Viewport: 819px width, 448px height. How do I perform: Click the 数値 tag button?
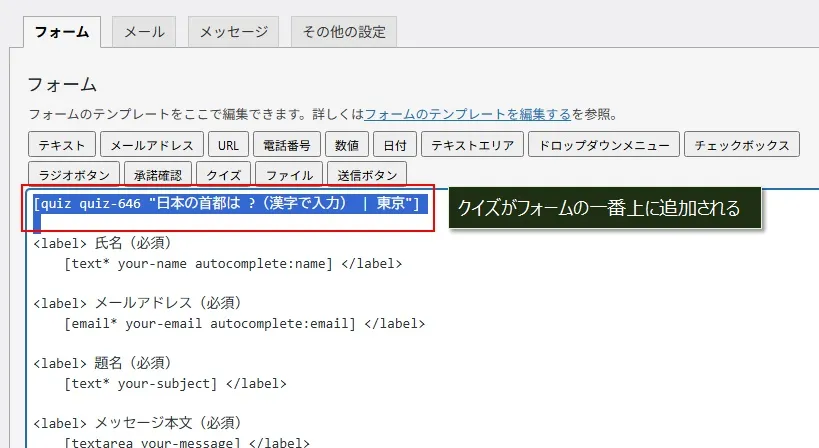click(x=347, y=145)
